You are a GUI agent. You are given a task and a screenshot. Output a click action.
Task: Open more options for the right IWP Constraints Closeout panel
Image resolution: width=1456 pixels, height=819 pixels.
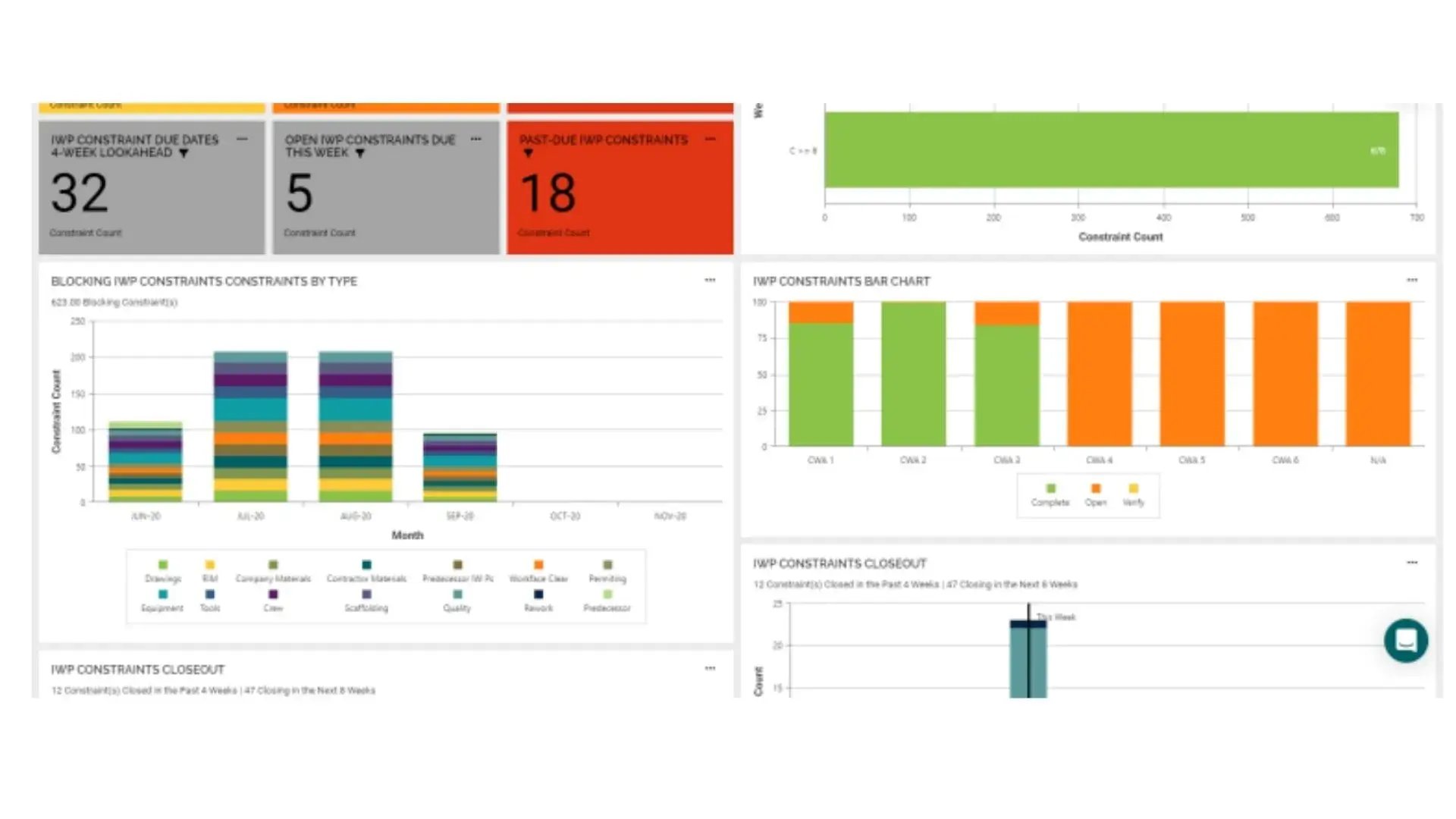coord(1412,563)
